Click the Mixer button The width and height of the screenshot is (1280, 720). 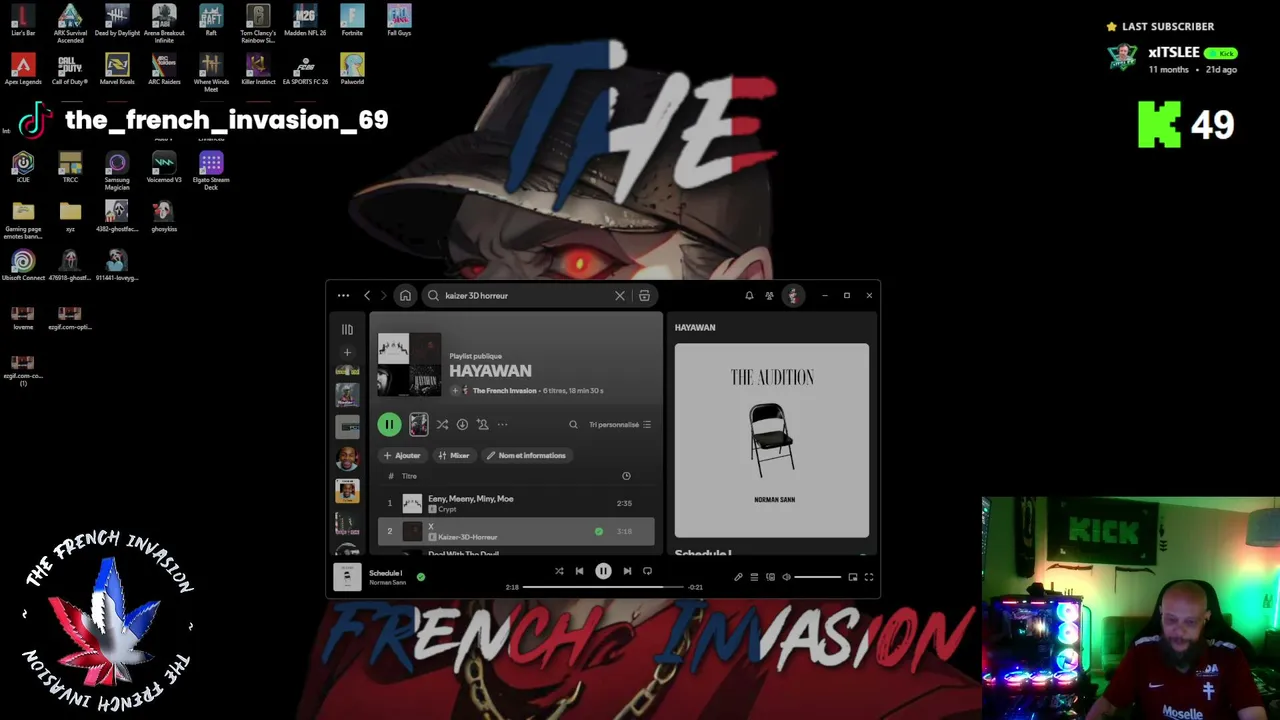point(454,456)
